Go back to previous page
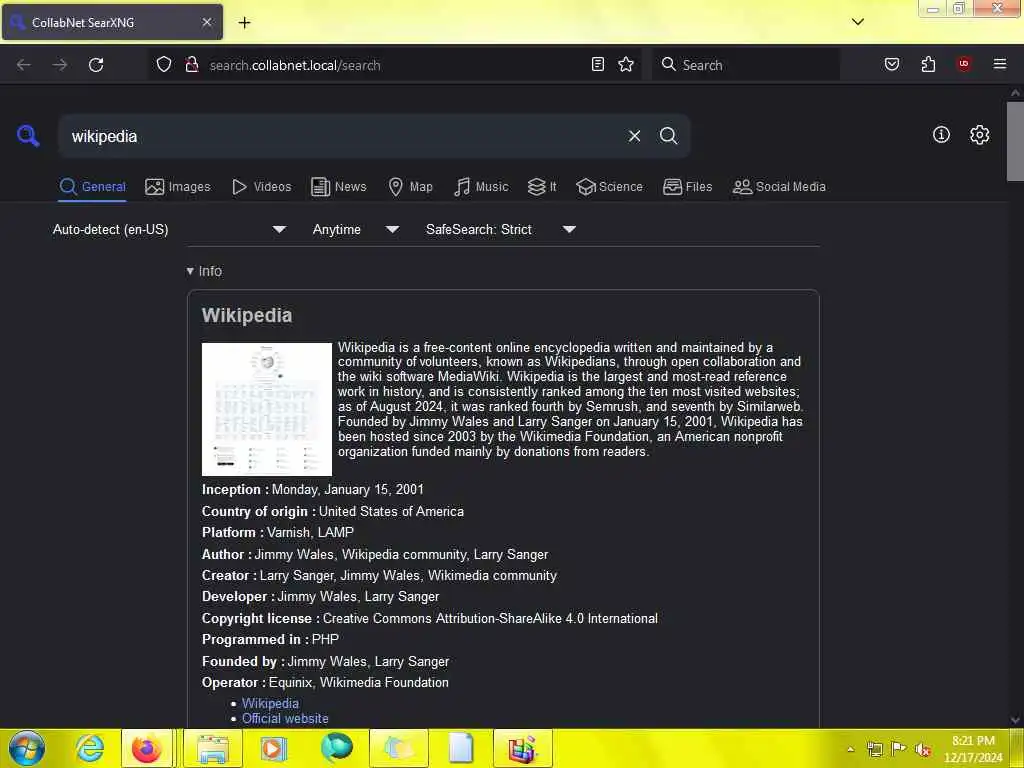 pyautogui.click(x=24, y=65)
